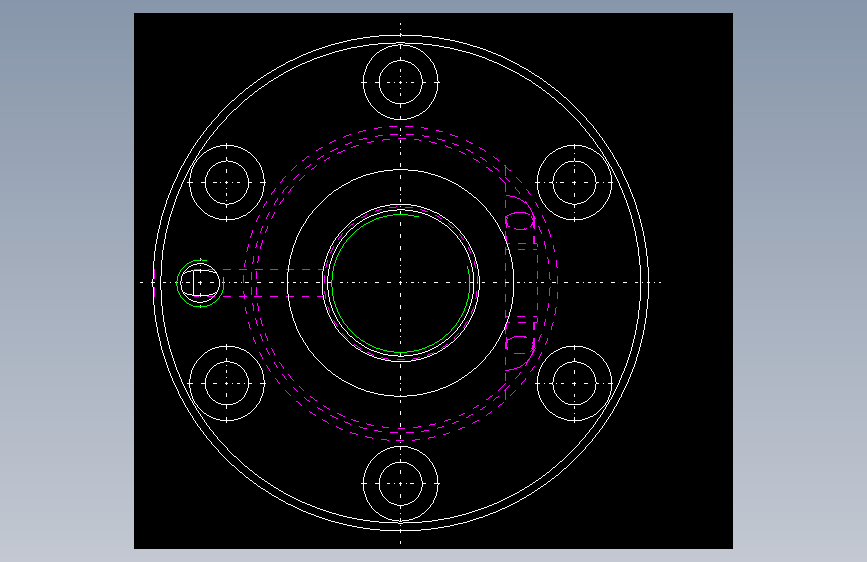
Task: Click the green center bore circle
Action: tap(401, 283)
